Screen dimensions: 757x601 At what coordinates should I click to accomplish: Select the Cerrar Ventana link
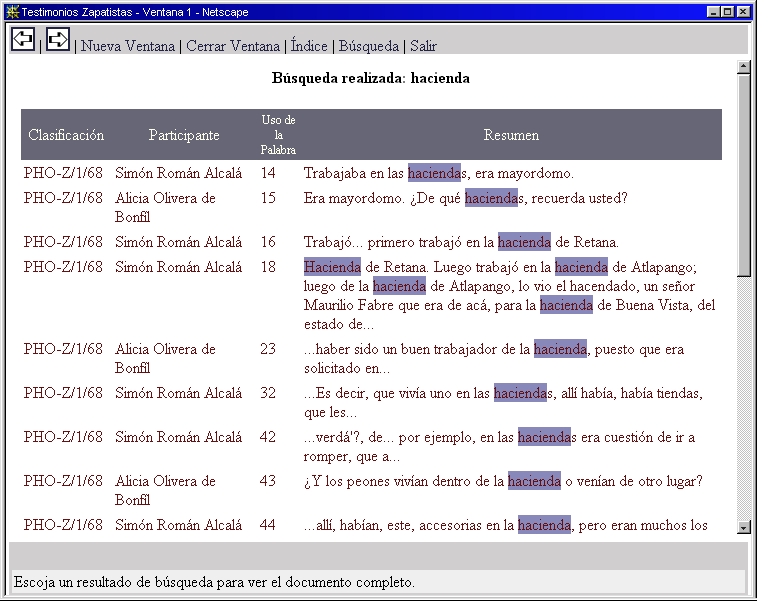pyautogui.click(x=232, y=46)
